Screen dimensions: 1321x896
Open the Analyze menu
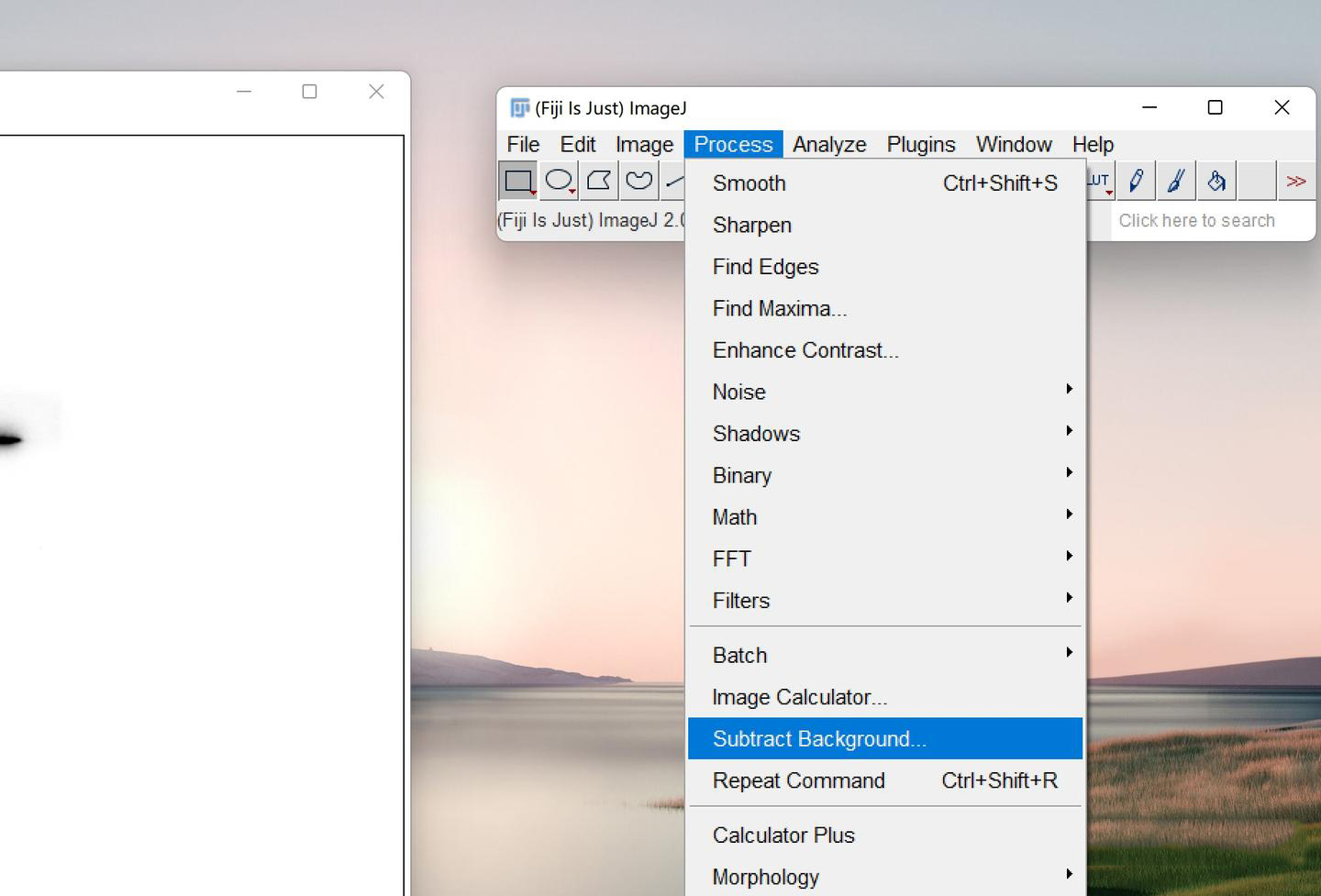click(x=829, y=145)
